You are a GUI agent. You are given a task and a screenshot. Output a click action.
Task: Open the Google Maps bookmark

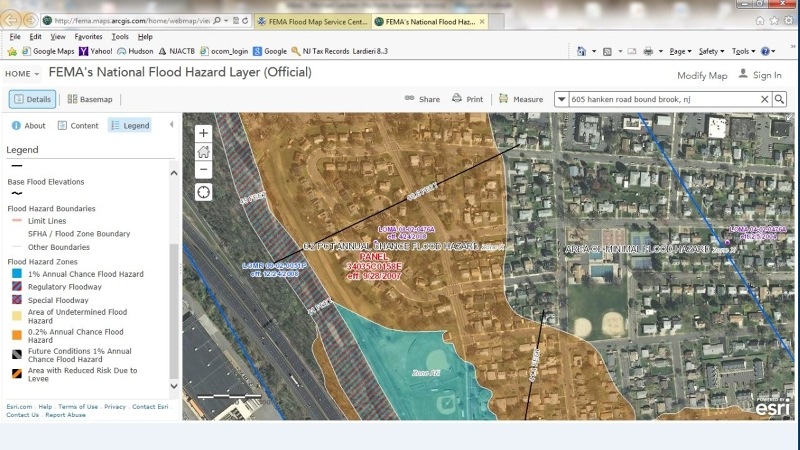(48, 52)
